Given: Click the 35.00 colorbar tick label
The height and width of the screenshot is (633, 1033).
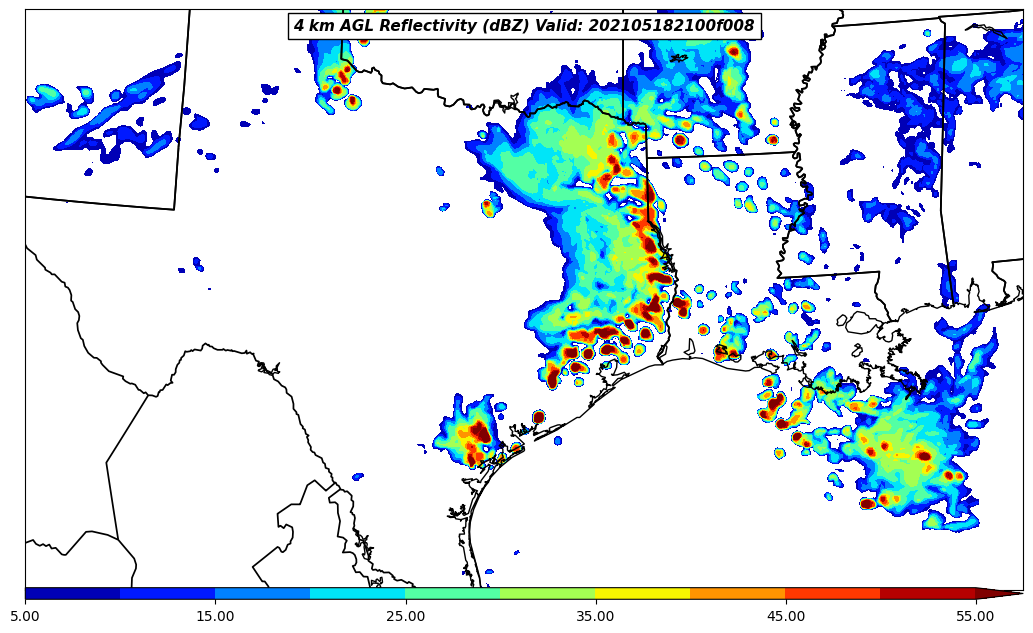Looking at the screenshot, I should coord(595,616).
